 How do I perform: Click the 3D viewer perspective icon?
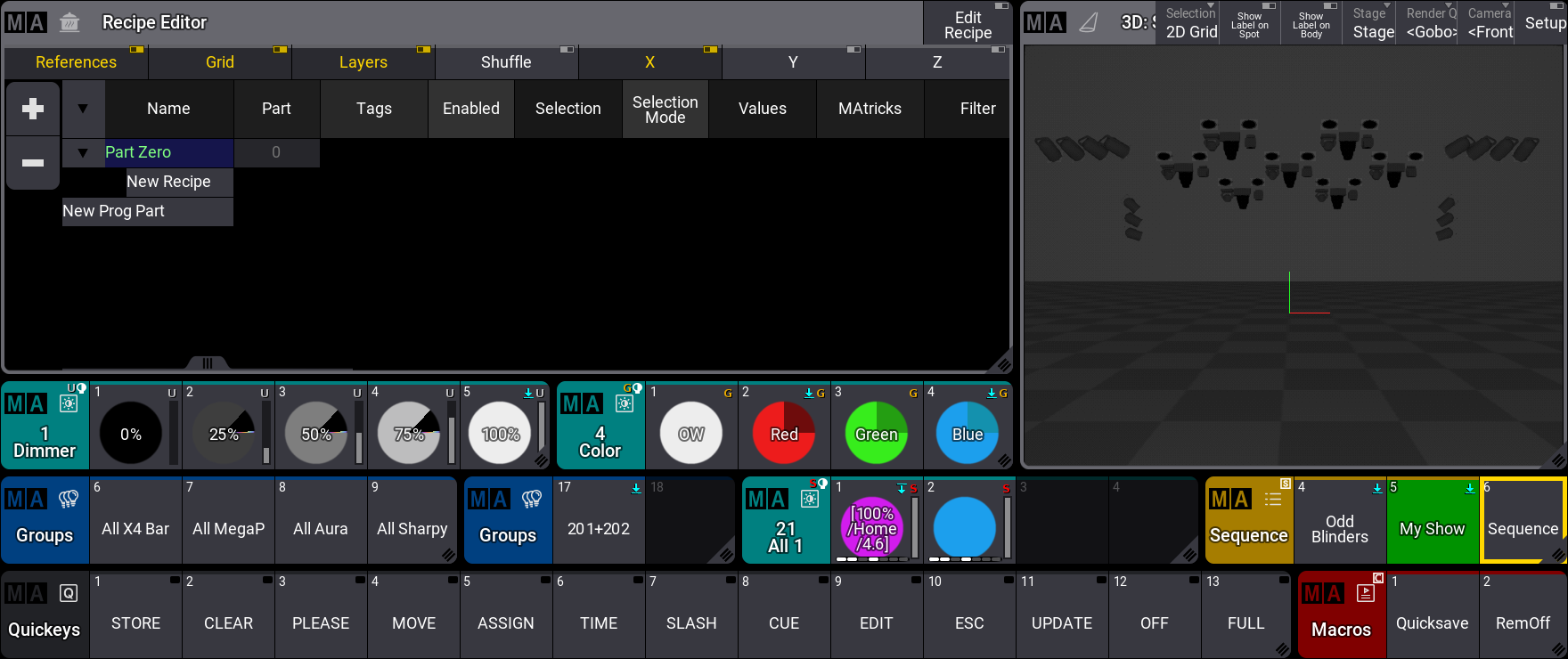(x=1089, y=22)
